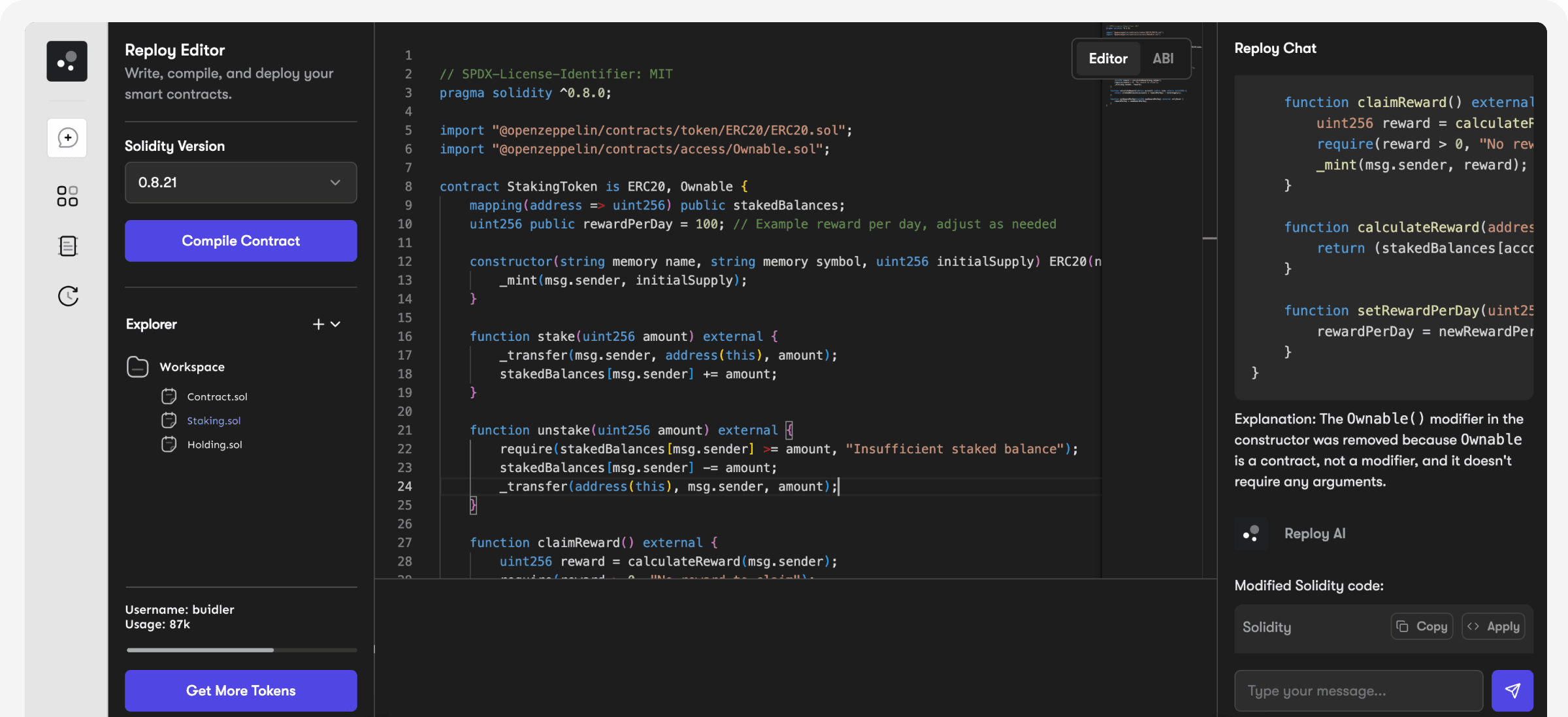Open the Solidity Version dropdown
1568x717 pixels.
pos(240,183)
